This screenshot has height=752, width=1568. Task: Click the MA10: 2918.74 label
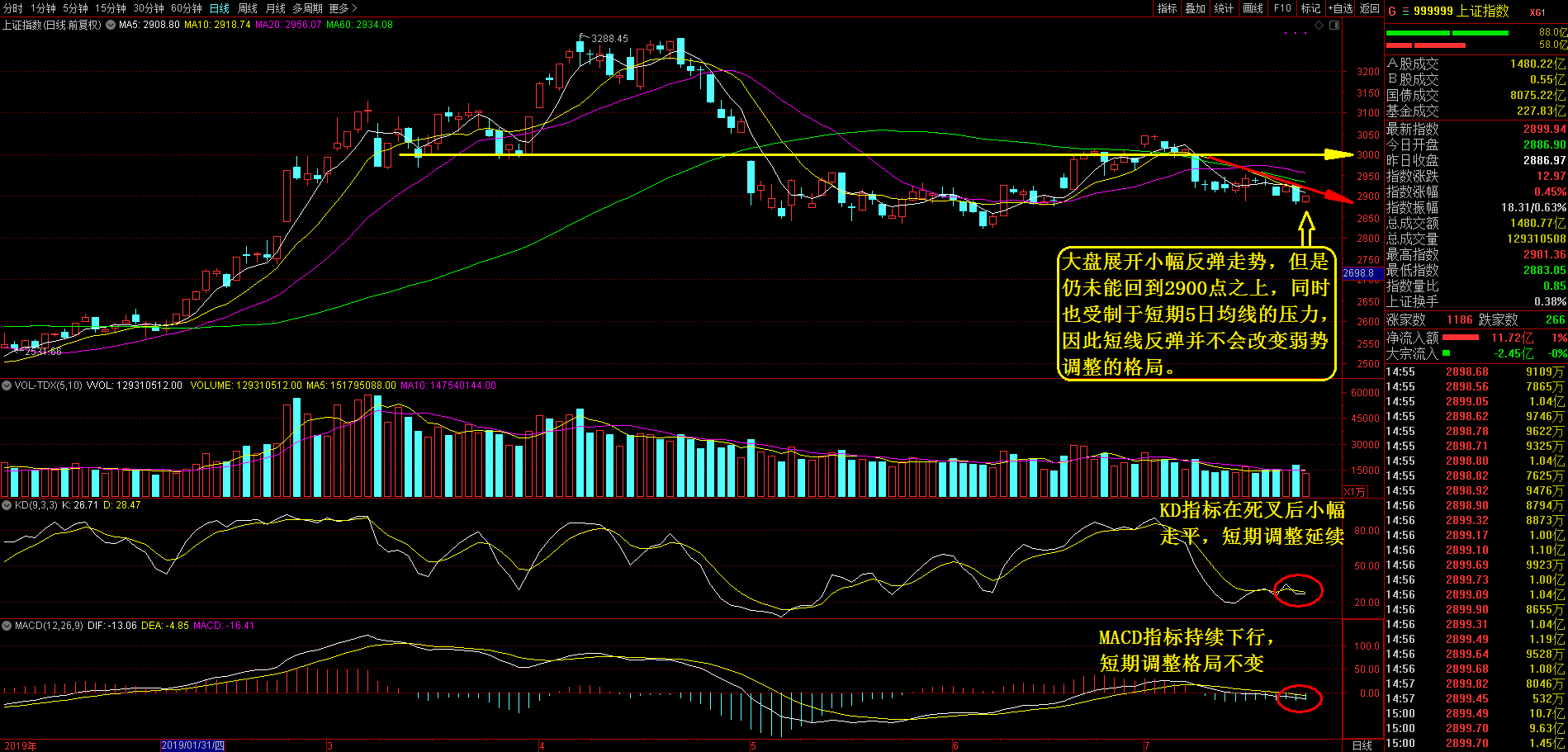217,25
